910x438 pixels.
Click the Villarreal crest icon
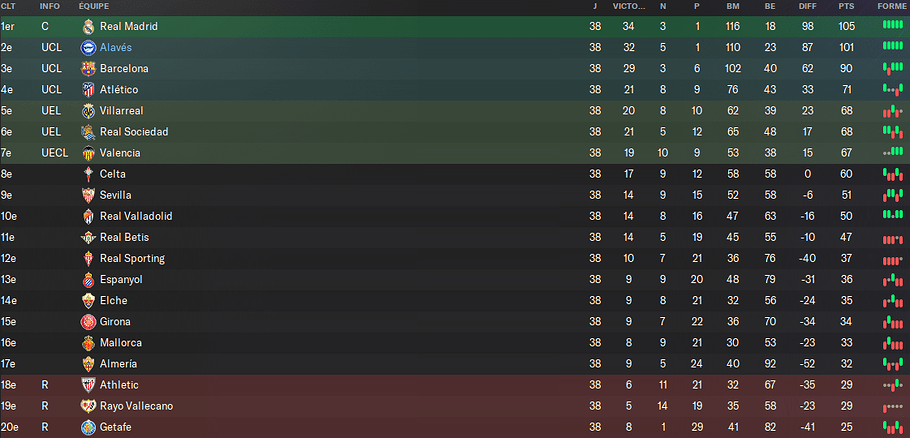coord(88,111)
